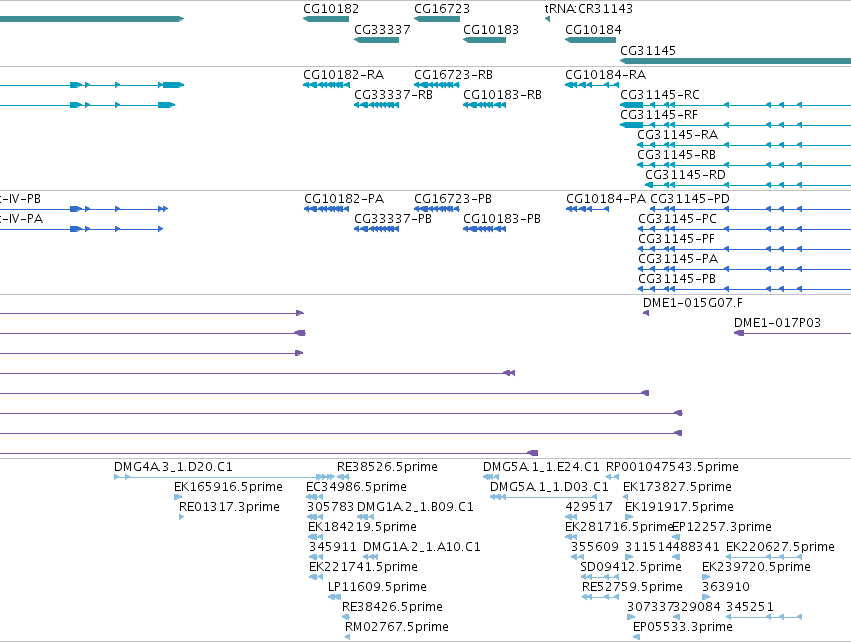Select the EK221741.5prime EST label
Screen dimensions: 851x642
click(x=363, y=567)
